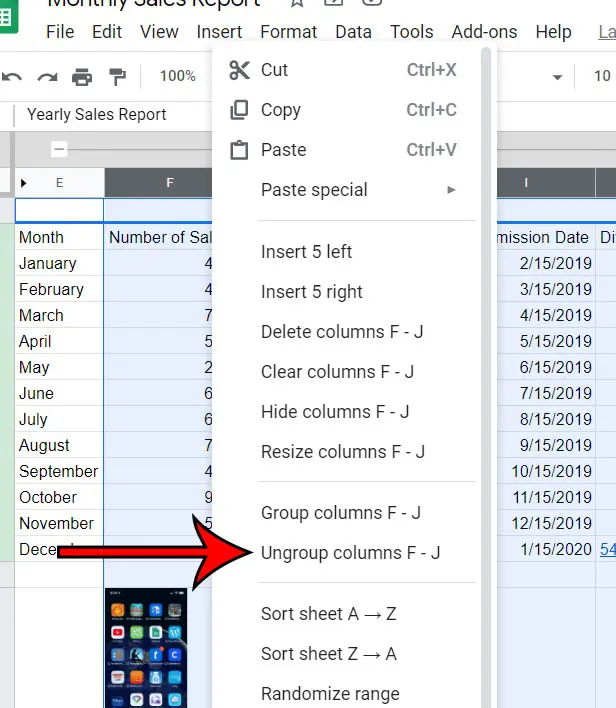The height and width of the screenshot is (708, 616).
Task: Expand hidden columns arrow beside column E
Action: point(24,183)
